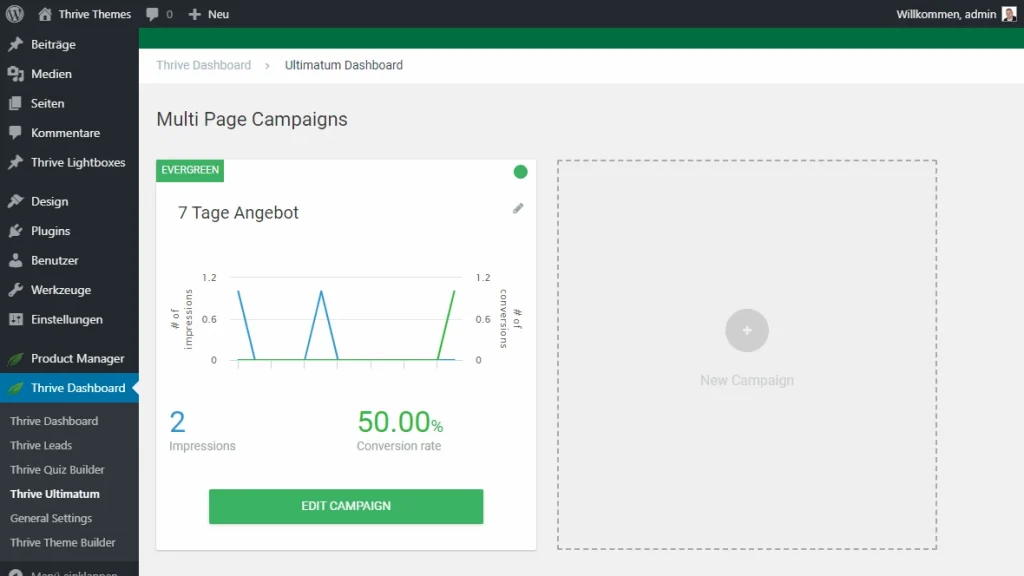The width and height of the screenshot is (1024, 576).
Task: Click the plus icon for New Campaign
Action: click(747, 330)
